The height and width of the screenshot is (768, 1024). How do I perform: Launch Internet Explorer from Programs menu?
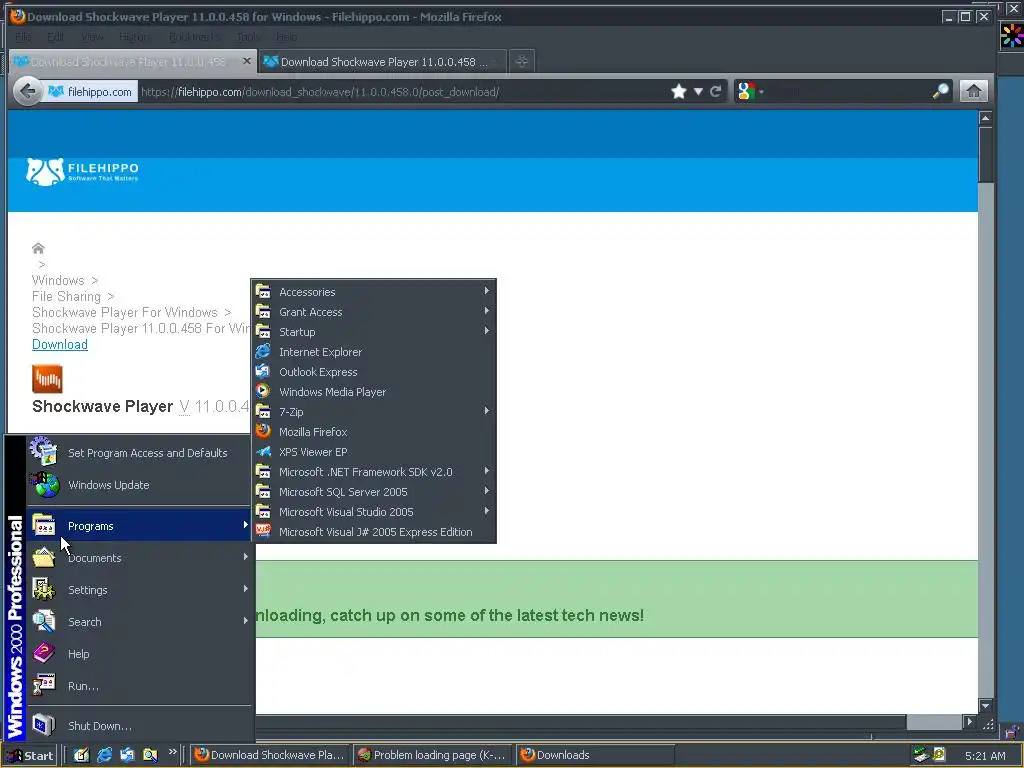[x=374, y=352]
